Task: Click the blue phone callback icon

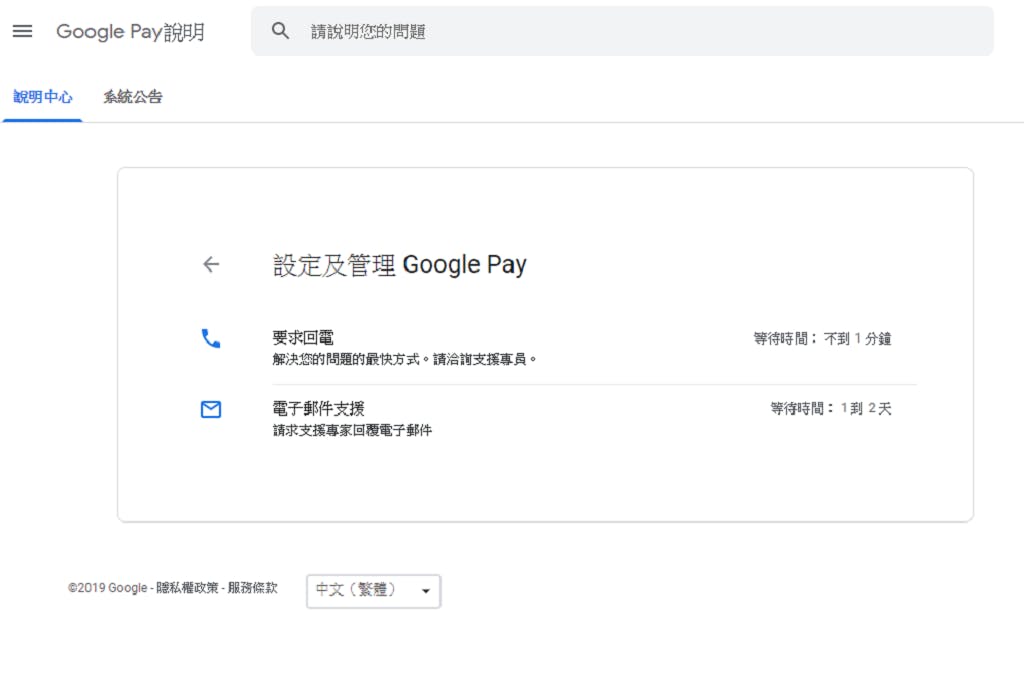Action: pos(211,338)
